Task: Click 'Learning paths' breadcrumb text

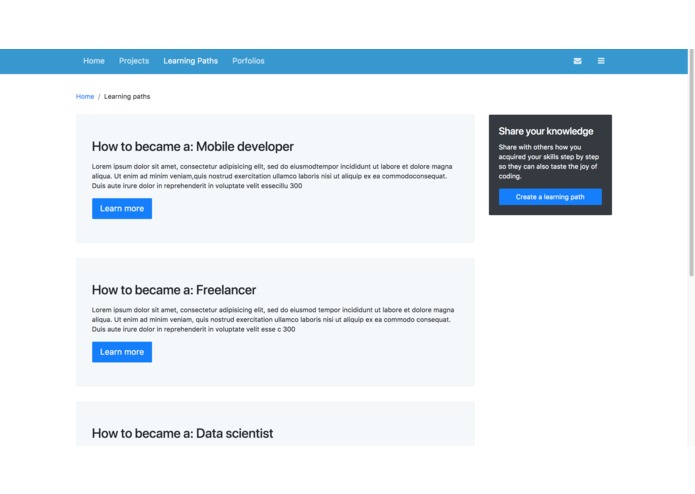Action: pyautogui.click(x=127, y=97)
